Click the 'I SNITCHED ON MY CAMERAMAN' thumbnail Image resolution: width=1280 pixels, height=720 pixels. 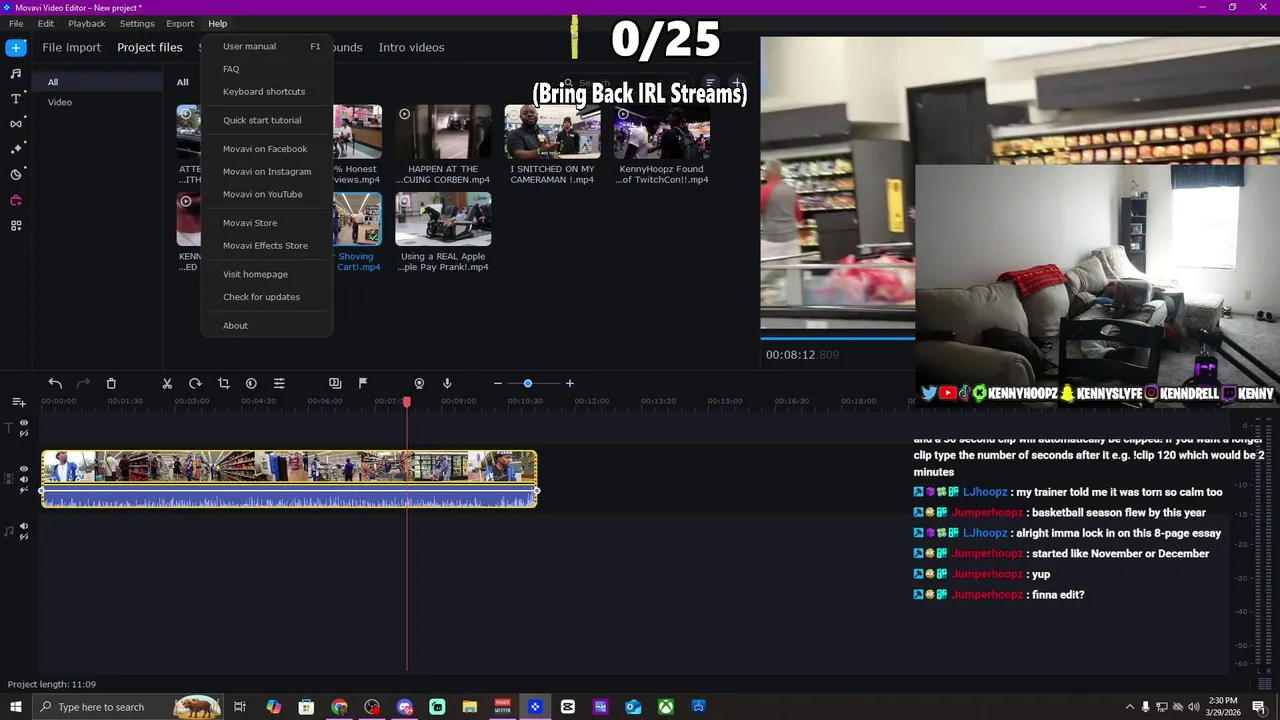pos(552,132)
